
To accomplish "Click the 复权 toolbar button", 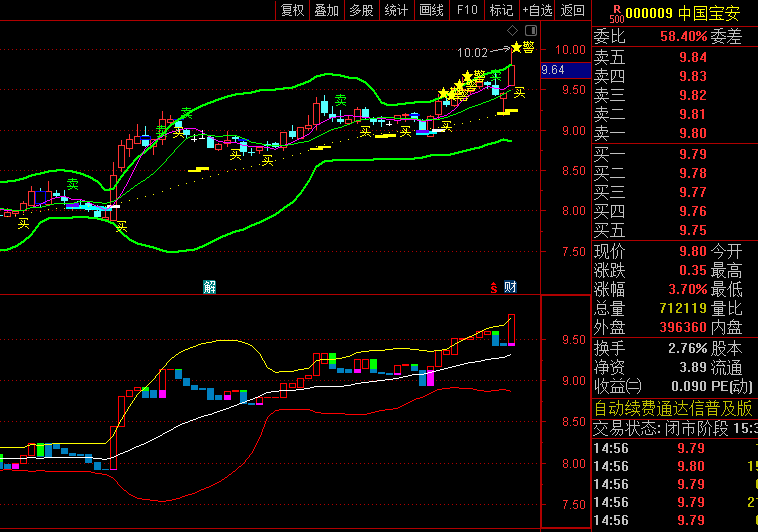I will coord(292,10).
